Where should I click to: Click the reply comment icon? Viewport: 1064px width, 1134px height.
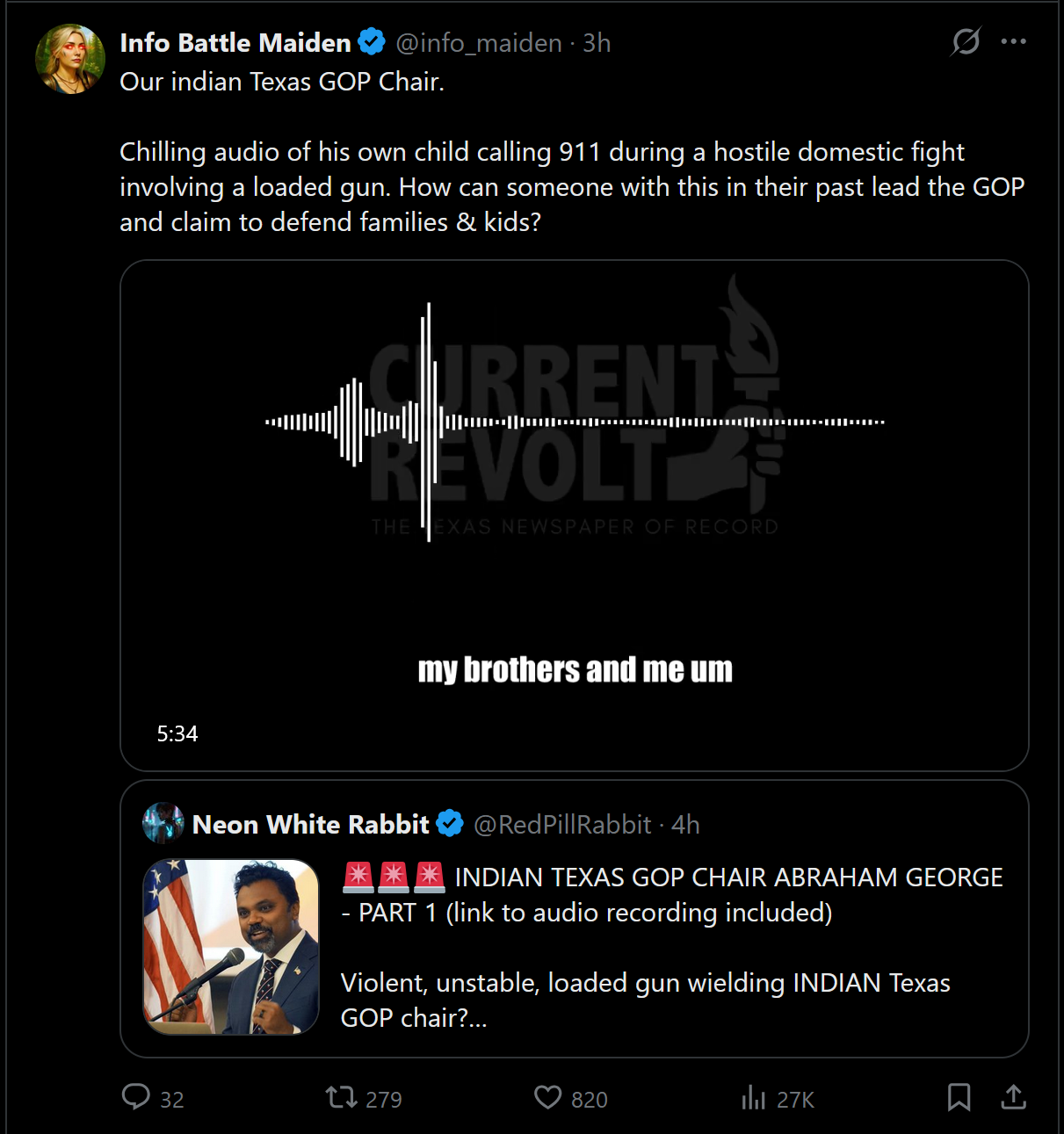(136, 1097)
